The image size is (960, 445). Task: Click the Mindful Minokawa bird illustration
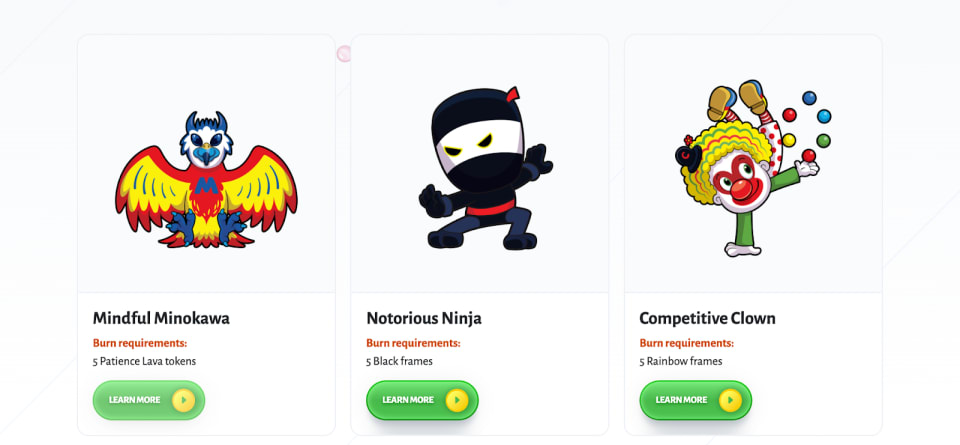tap(206, 179)
